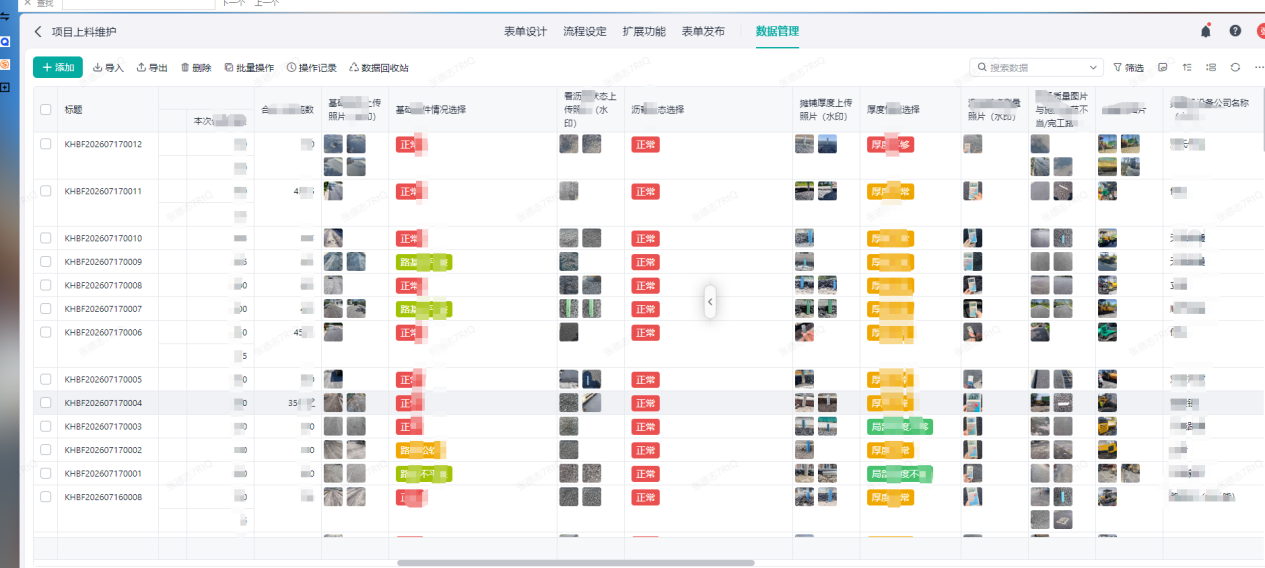Click the 导出 export icon button
The height and width of the screenshot is (568, 1265).
(x=152, y=68)
